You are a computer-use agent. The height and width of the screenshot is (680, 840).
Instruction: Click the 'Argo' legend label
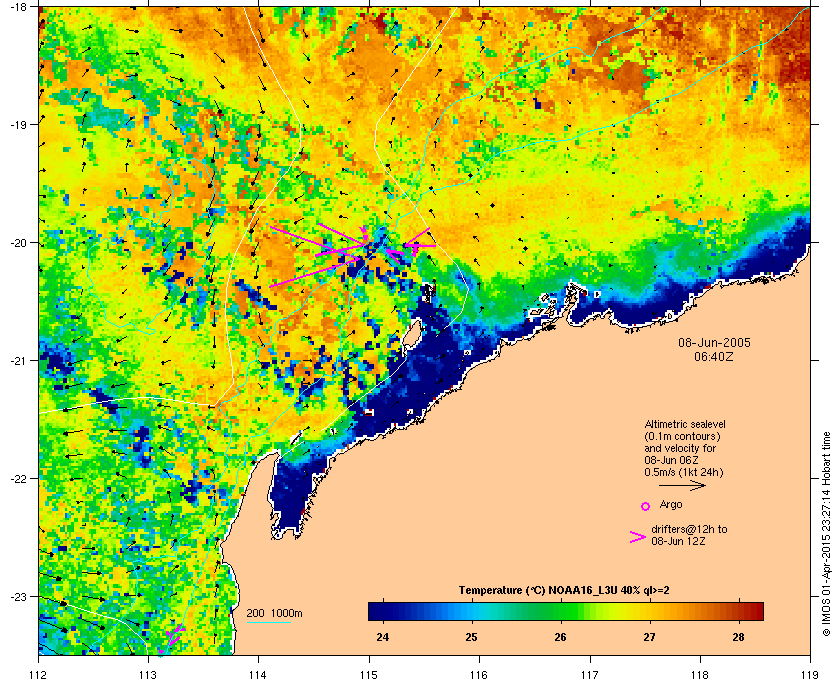pos(671,504)
